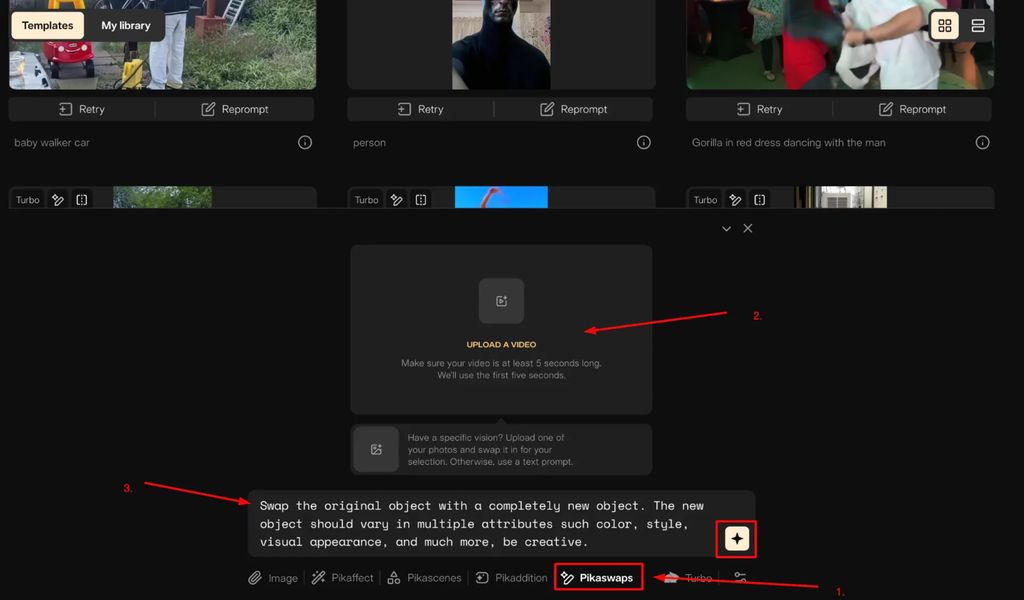Image resolution: width=1024 pixels, height=600 pixels.
Task: Toggle the Turbo mode option
Action: pyautogui.click(x=688, y=578)
